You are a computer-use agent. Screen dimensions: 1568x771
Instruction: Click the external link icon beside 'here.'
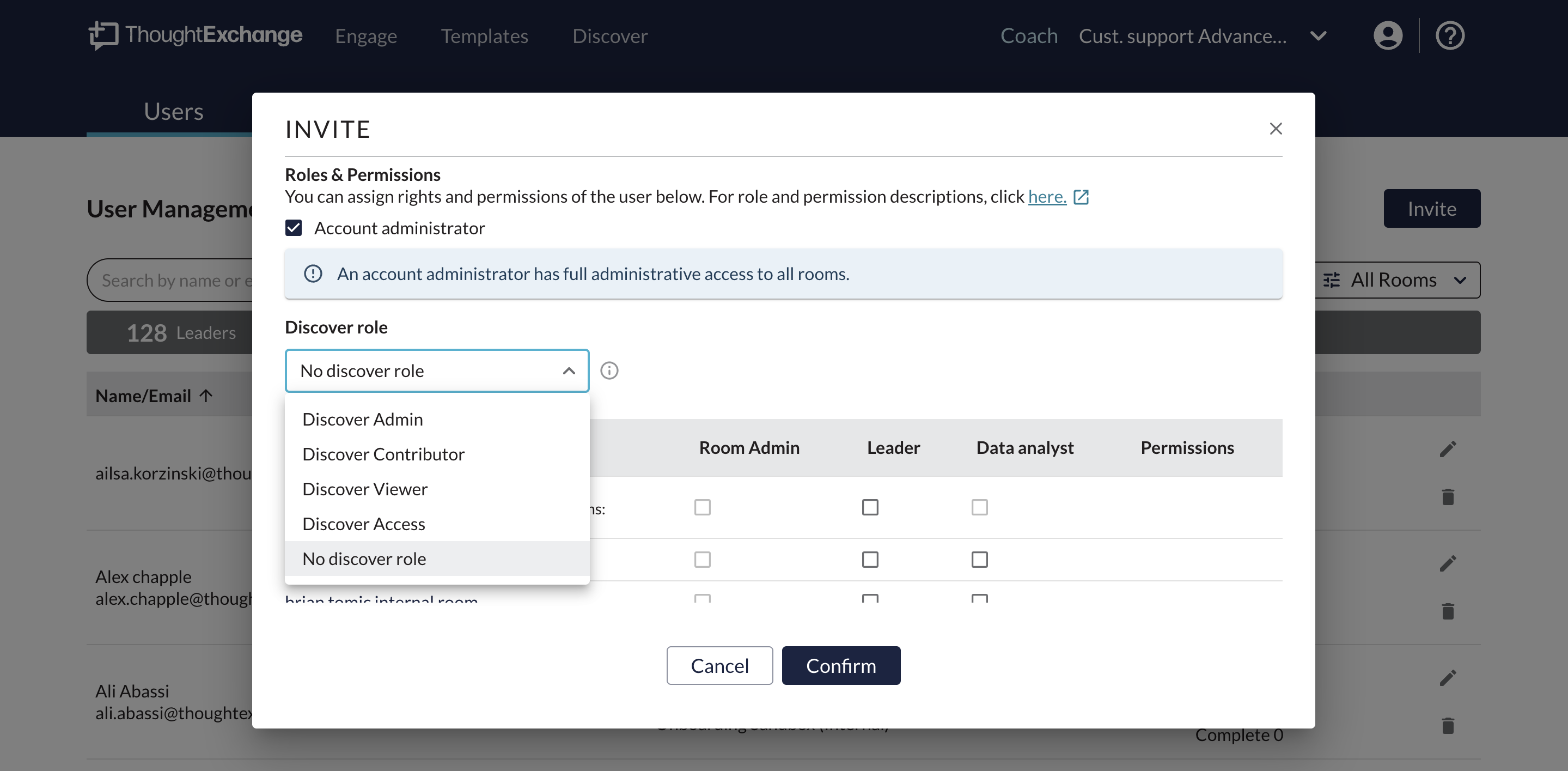point(1081,197)
